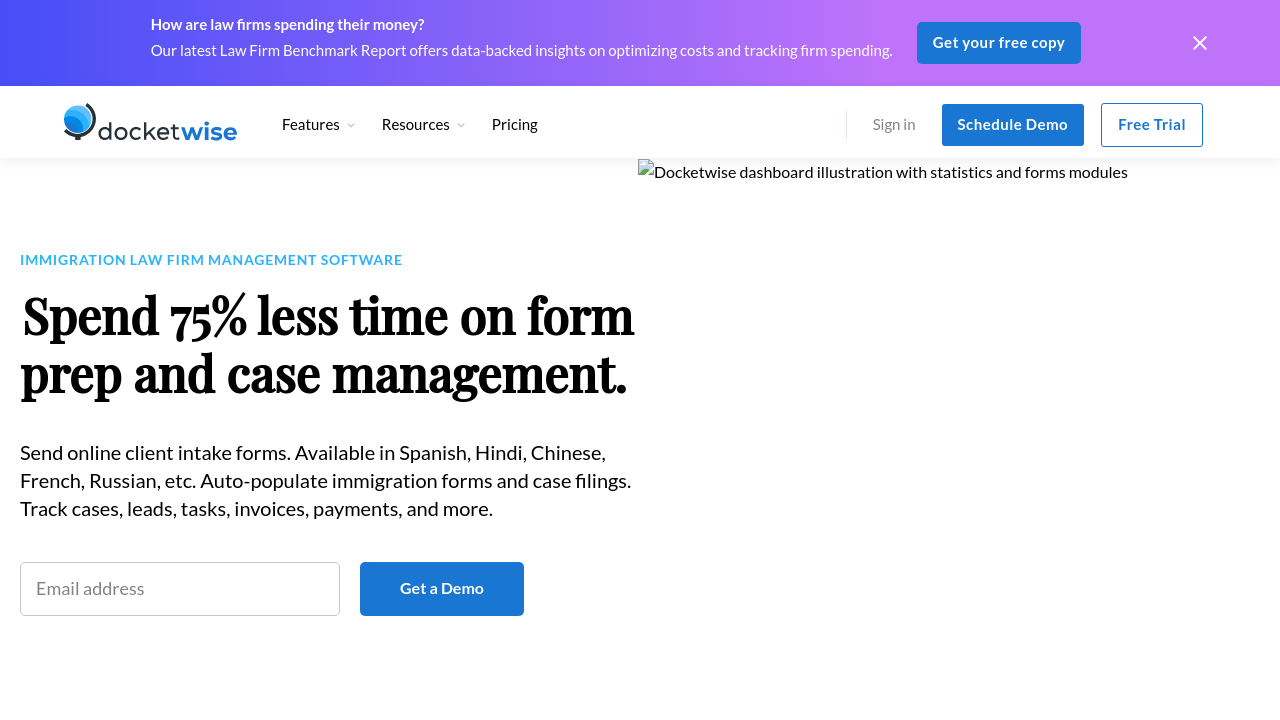Image resolution: width=1280 pixels, height=720 pixels.
Task: Click the Docketwise dashboard illustration image
Action: tap(883, 172)
